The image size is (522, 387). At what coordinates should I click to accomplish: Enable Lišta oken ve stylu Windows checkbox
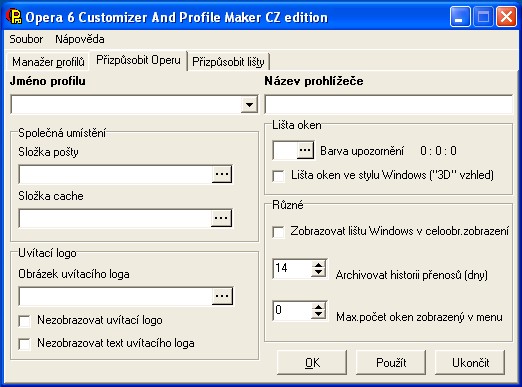click(278, 176)
